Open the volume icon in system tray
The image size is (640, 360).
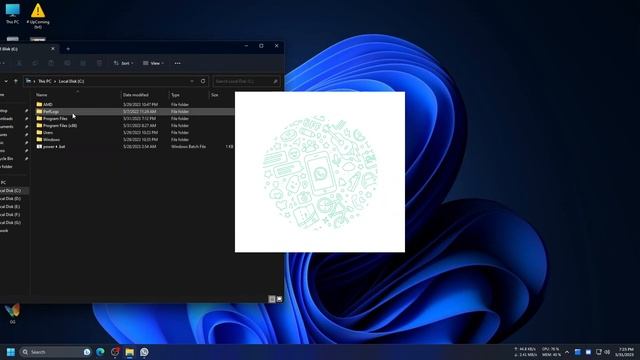pos(607,352)
